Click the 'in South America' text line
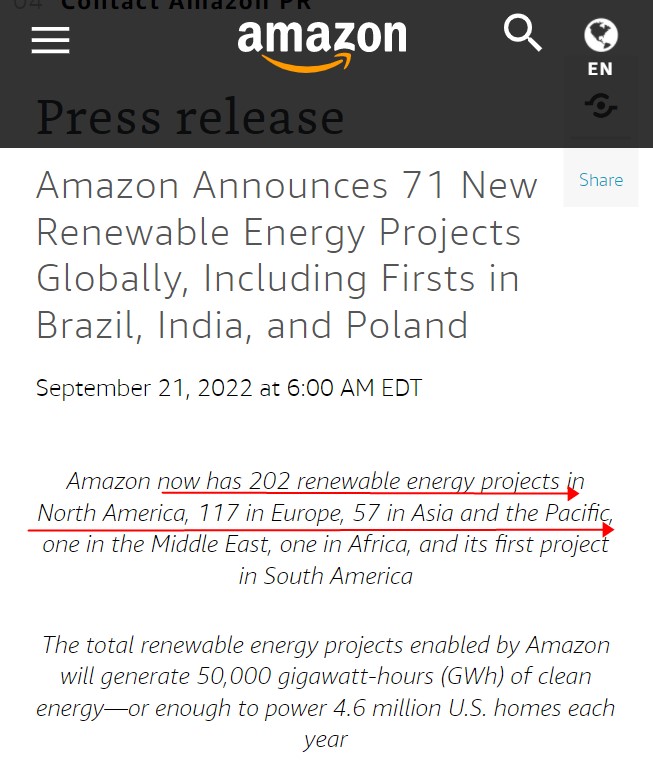The image size is (653, 762). pyautogui.click(x=326, y=576)
